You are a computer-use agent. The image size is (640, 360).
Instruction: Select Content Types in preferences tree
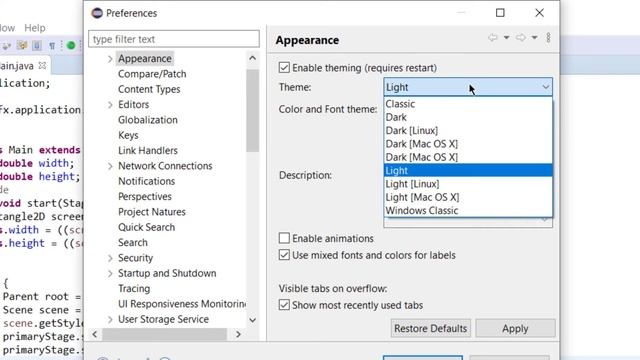(x=149, y=89)
